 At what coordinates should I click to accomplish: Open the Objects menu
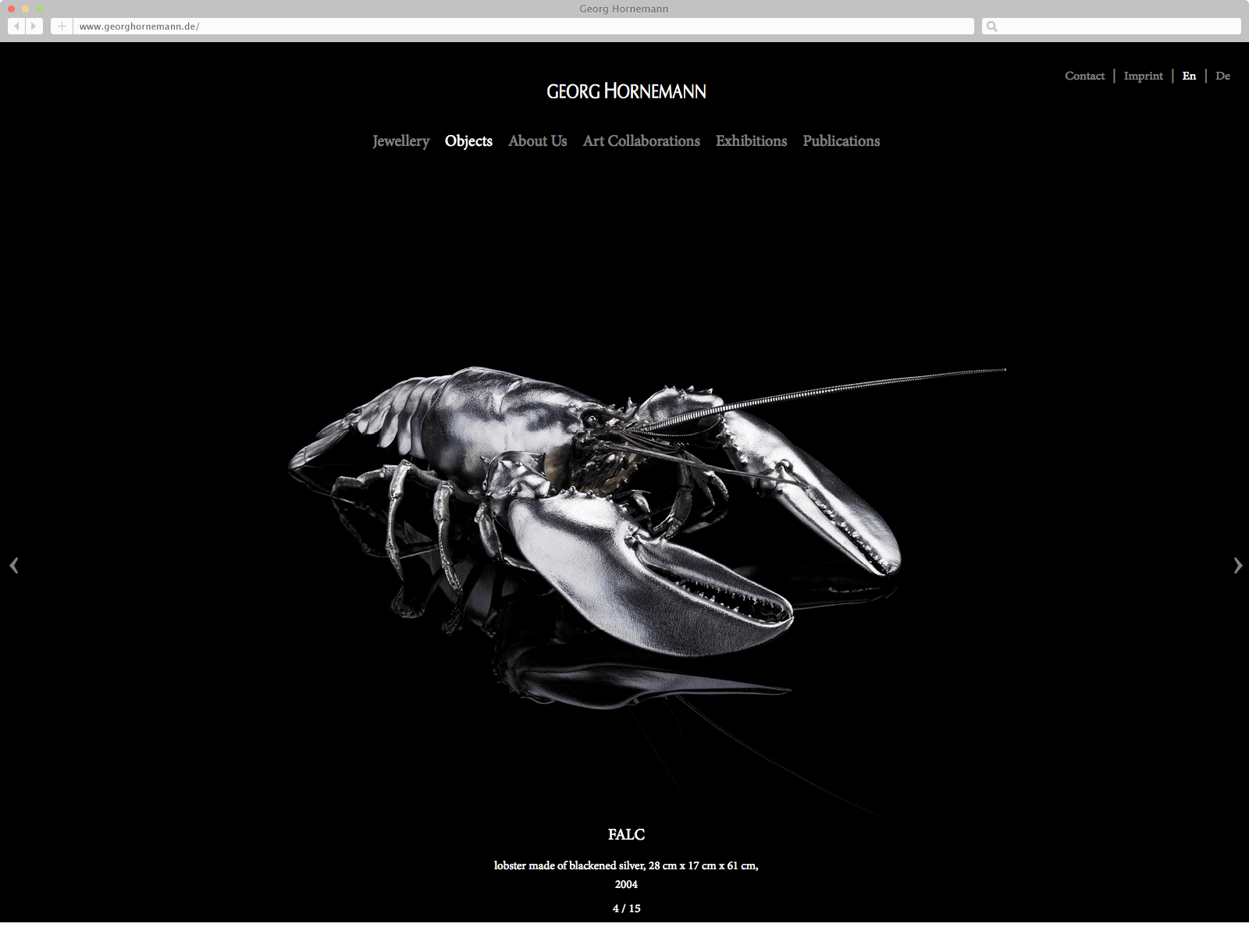(x=468, y=141)
